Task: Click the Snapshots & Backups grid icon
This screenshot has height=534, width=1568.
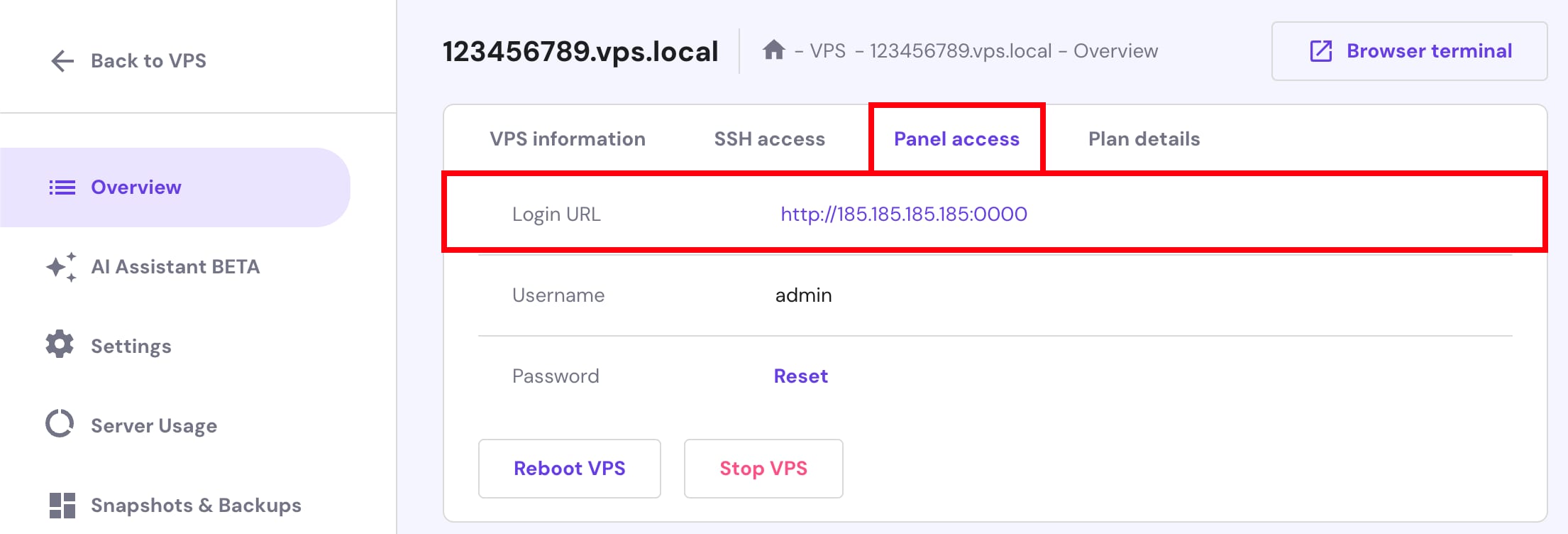Action: [62, 505]
